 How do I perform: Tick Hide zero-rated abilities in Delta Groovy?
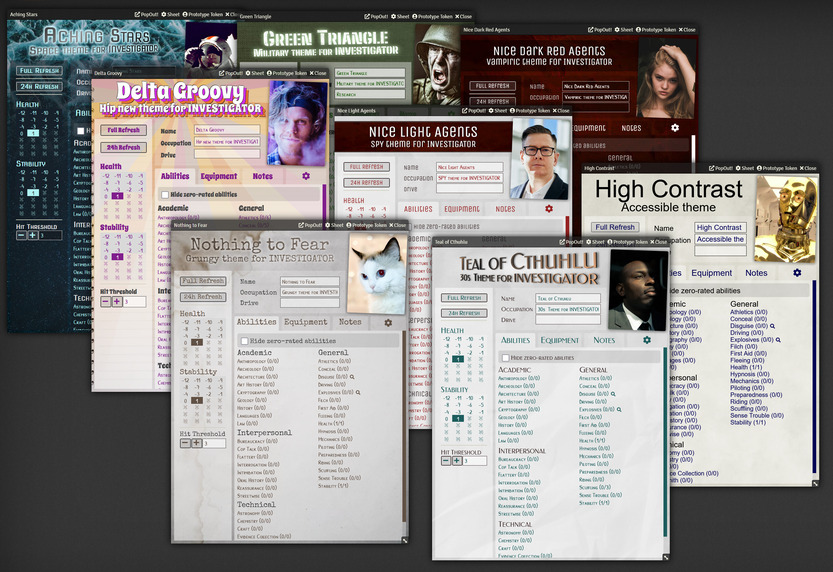165,195
